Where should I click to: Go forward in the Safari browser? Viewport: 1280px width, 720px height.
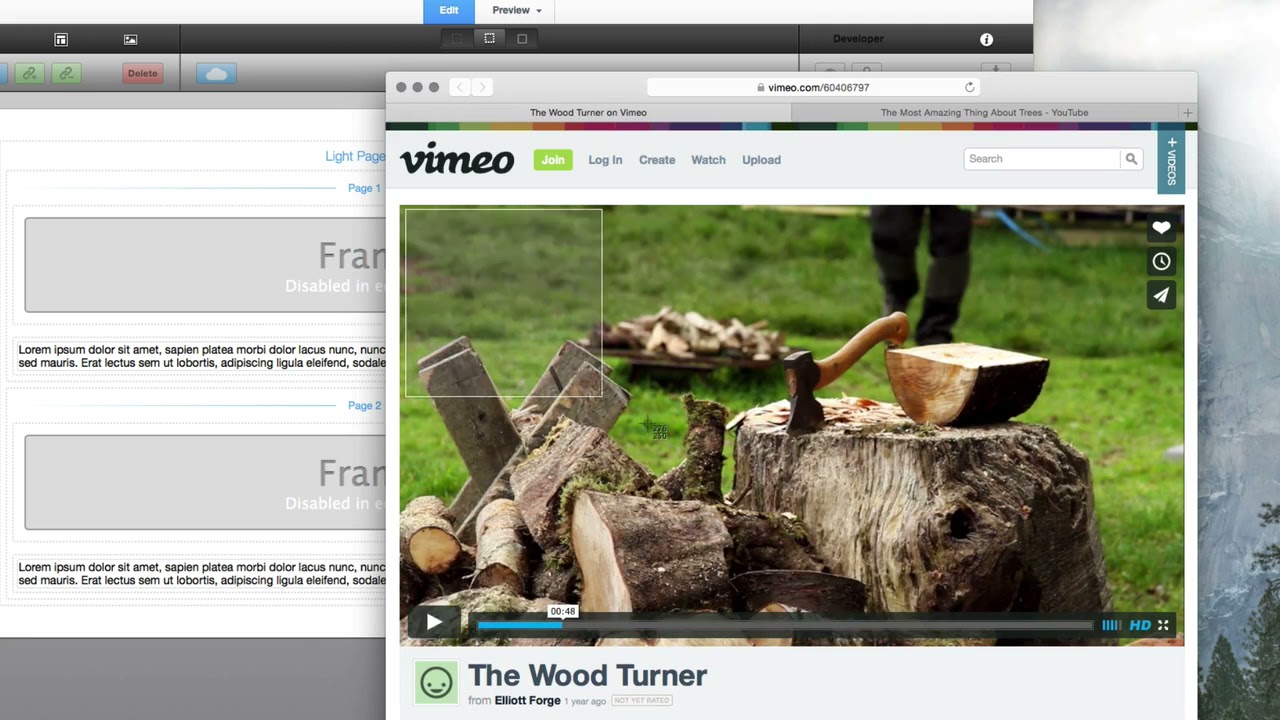(482, 87)
